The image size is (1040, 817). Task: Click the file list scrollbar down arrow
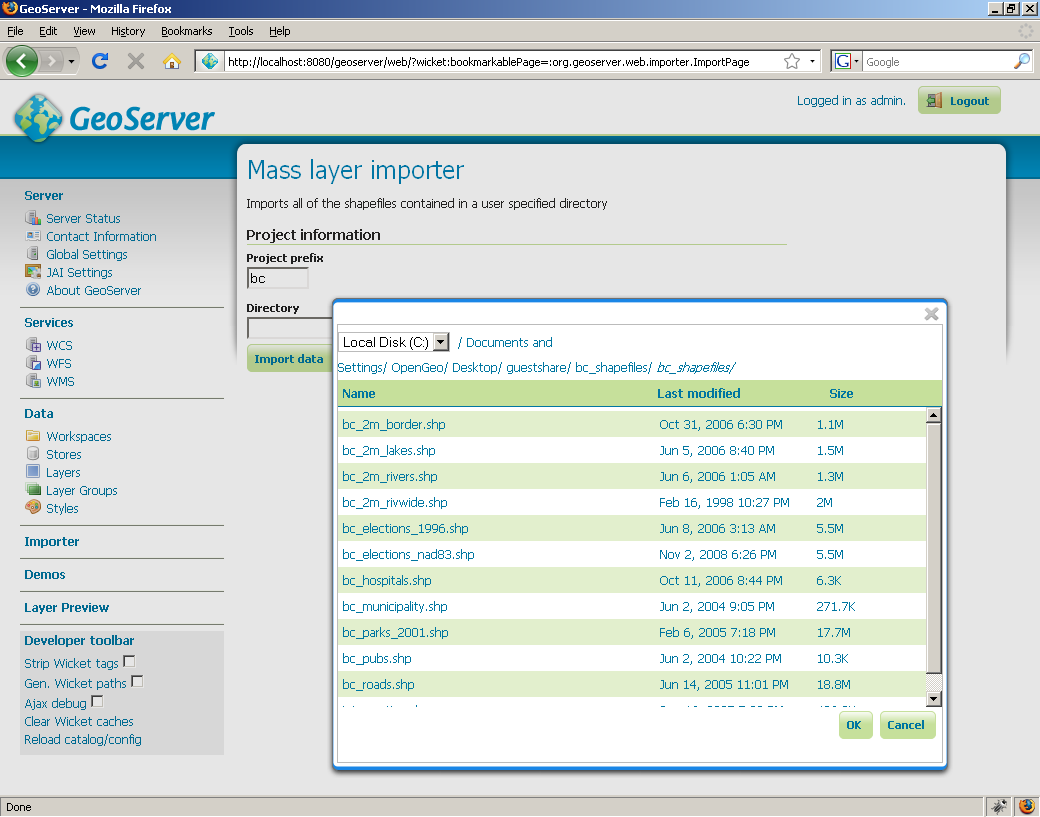tap(934, 700)
